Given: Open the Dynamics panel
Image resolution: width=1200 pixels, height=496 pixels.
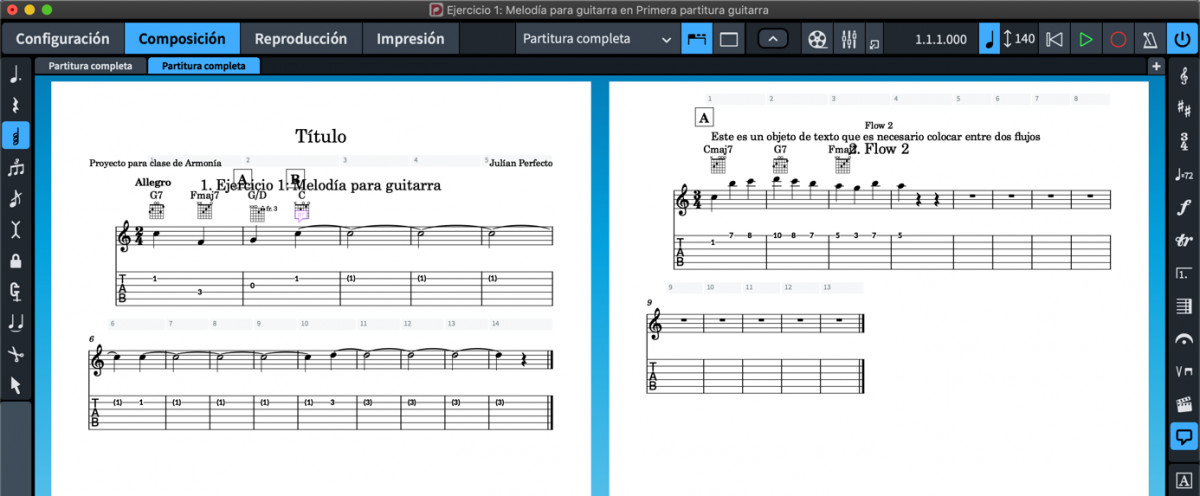Looking at the screenshot, I should coord(1184,207).
